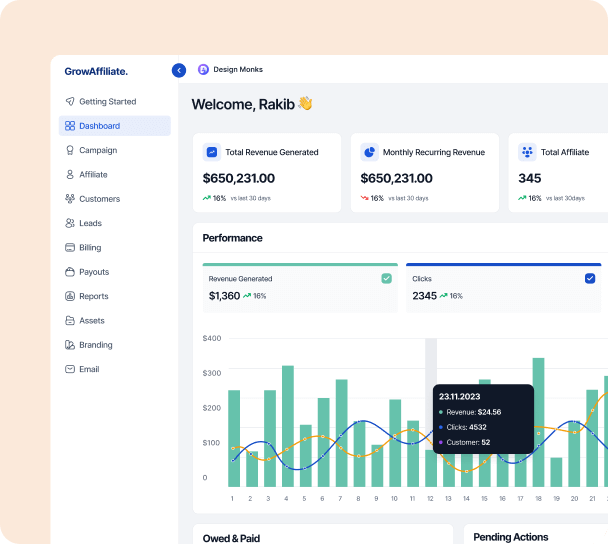Uncheck the Revenue Generated checkbox

coord(386,278)
